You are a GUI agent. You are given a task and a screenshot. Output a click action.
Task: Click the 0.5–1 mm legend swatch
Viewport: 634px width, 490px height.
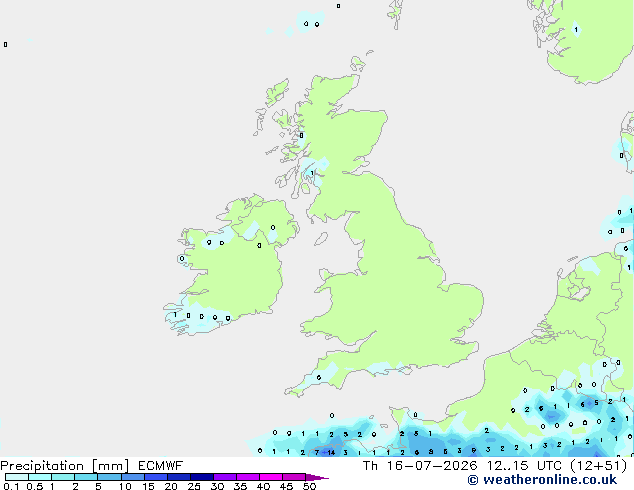point(40,477)
